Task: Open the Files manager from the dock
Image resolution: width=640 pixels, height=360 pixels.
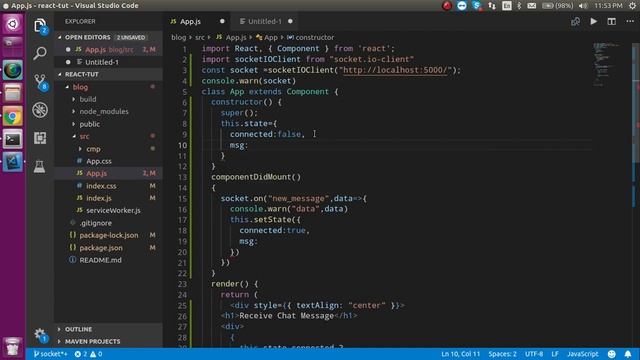Action: [13, 93]
